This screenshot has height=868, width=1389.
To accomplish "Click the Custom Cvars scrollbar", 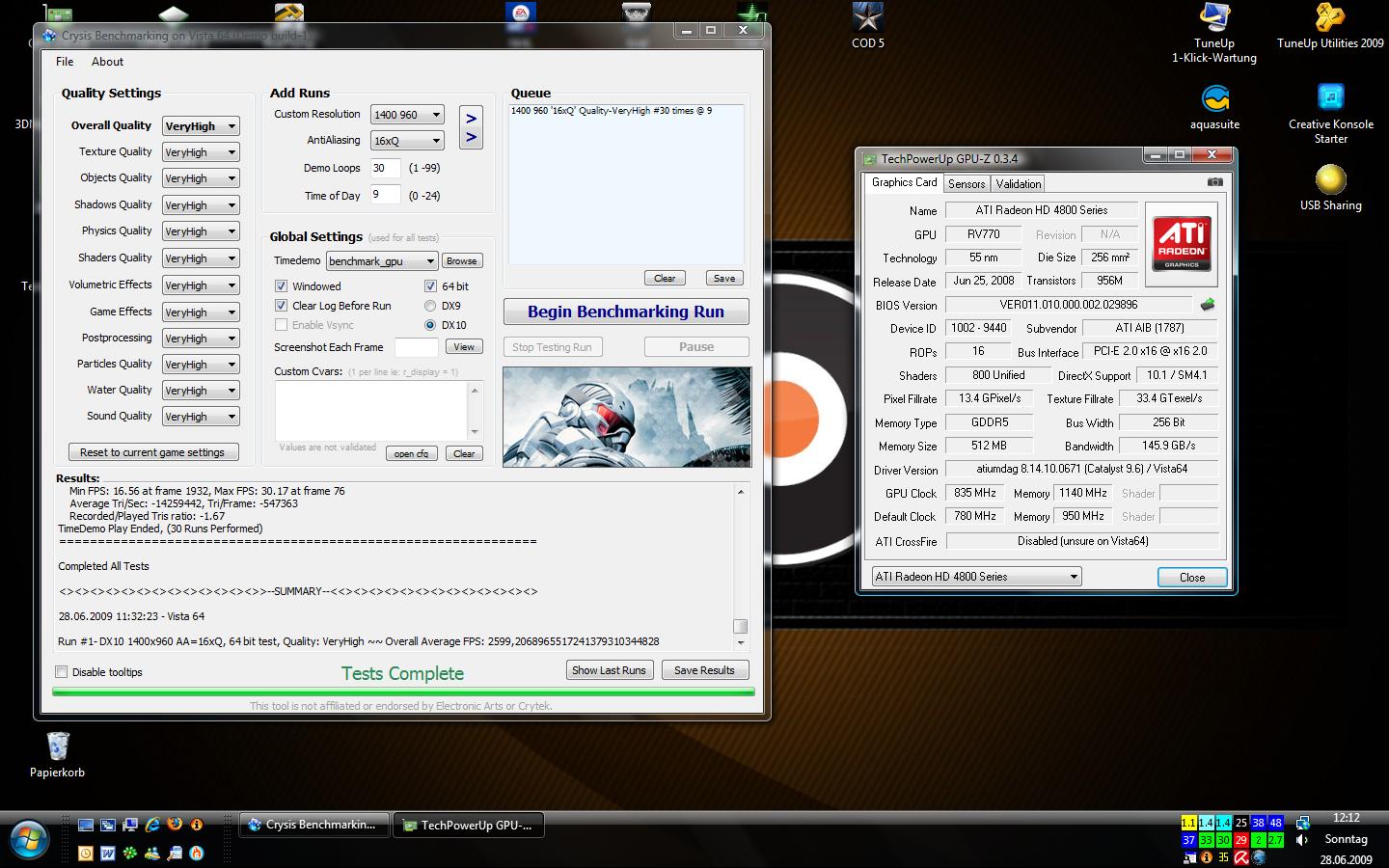I will (x=475, y=411).
